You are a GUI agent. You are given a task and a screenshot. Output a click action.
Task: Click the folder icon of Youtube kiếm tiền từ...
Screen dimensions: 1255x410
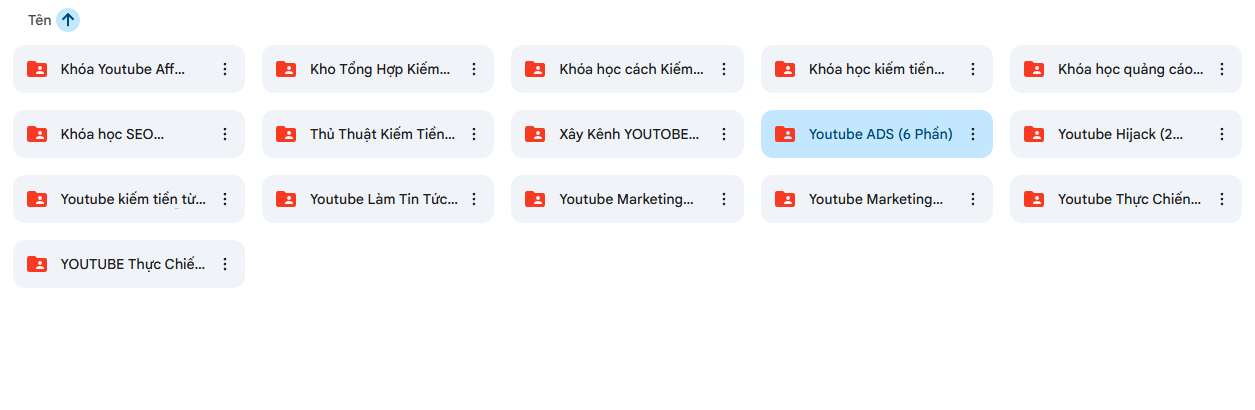pyautogui.click(x=37, y=199)
